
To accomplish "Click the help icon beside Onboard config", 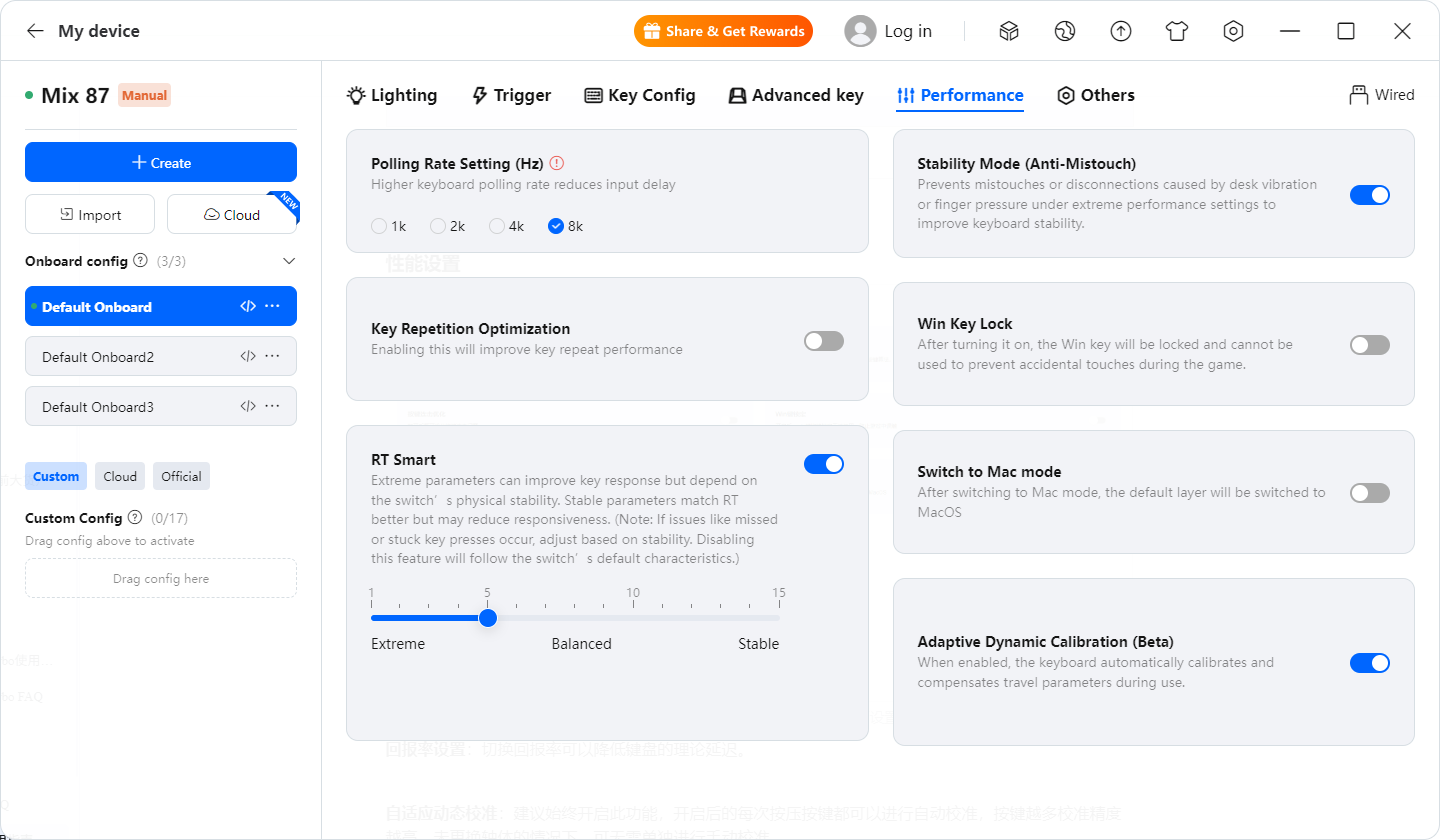I will [140, 261].
